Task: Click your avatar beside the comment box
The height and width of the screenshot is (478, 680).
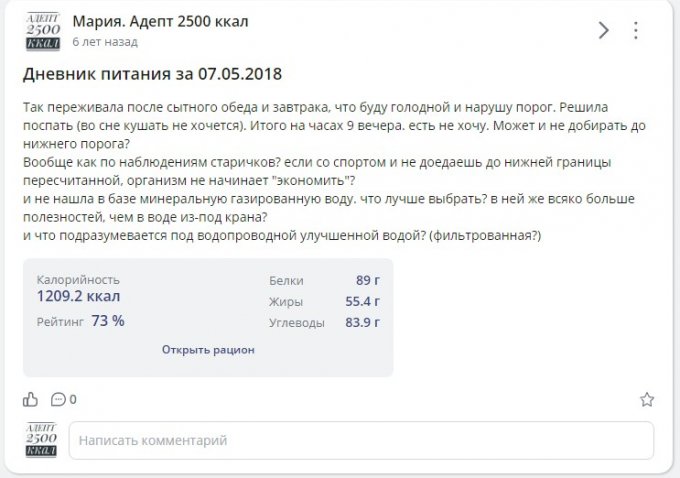Action: point(42,440)
